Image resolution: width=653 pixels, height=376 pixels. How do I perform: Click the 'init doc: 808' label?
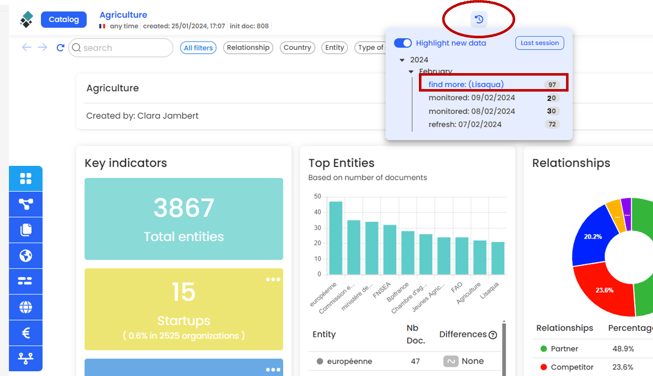click(x=249, y=26)
